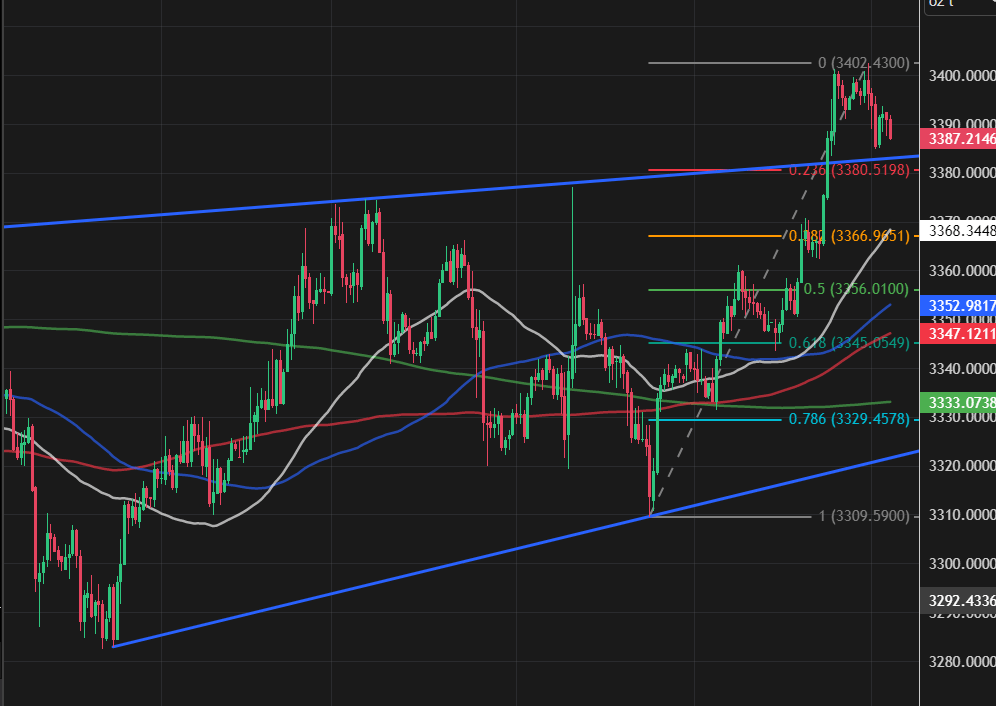996x706 pixels.
Task: Click the red 3387.2146 current price tag
Action: click(x=958, y=139)
